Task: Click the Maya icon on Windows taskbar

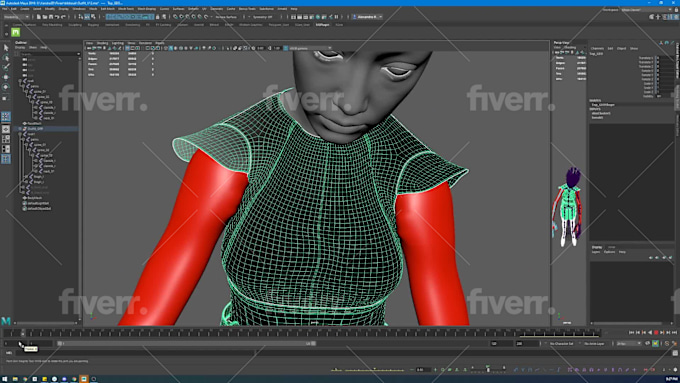Action: click(84, 379)
